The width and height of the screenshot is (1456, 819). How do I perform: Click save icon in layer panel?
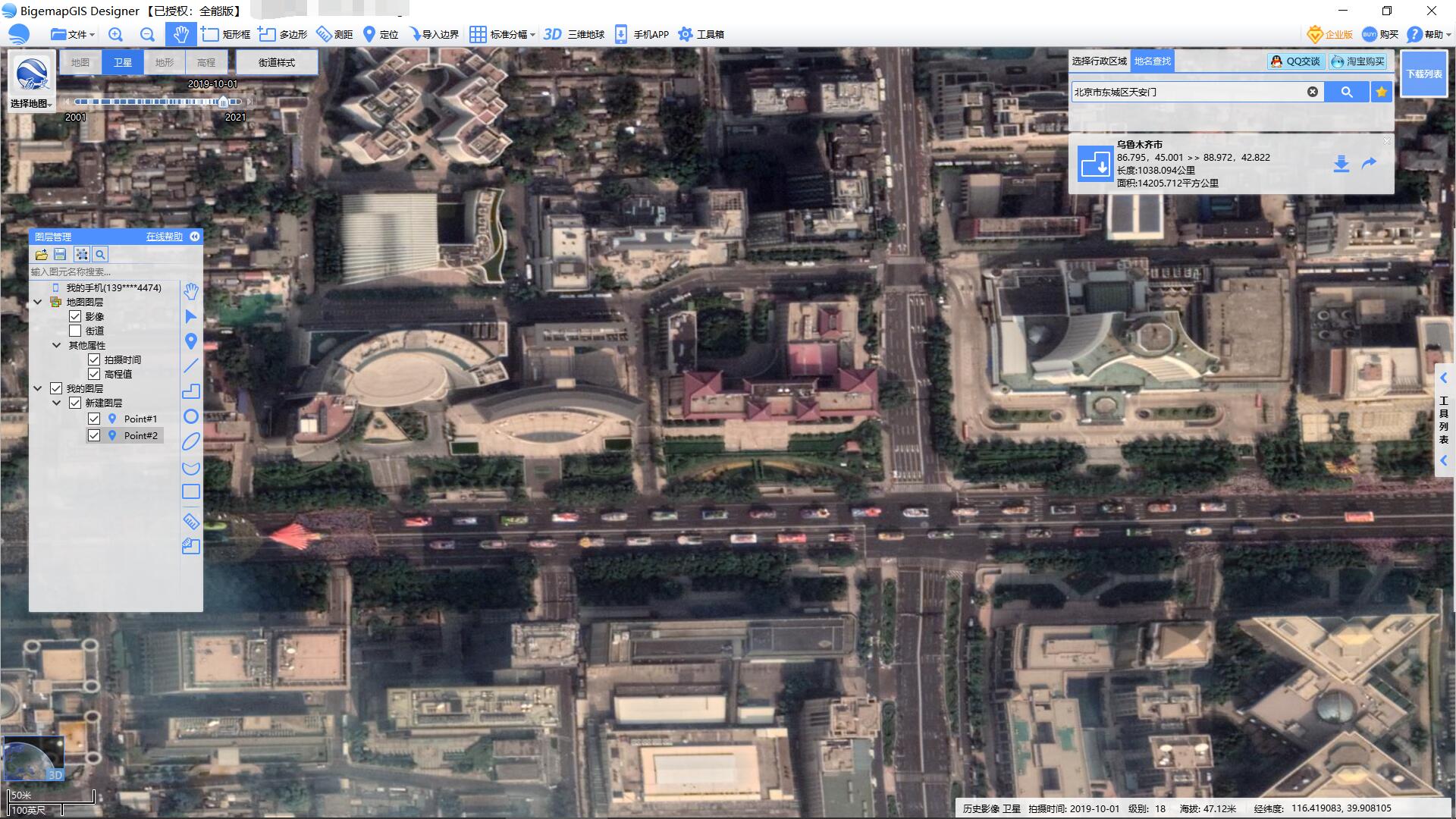tap(61, 255)
